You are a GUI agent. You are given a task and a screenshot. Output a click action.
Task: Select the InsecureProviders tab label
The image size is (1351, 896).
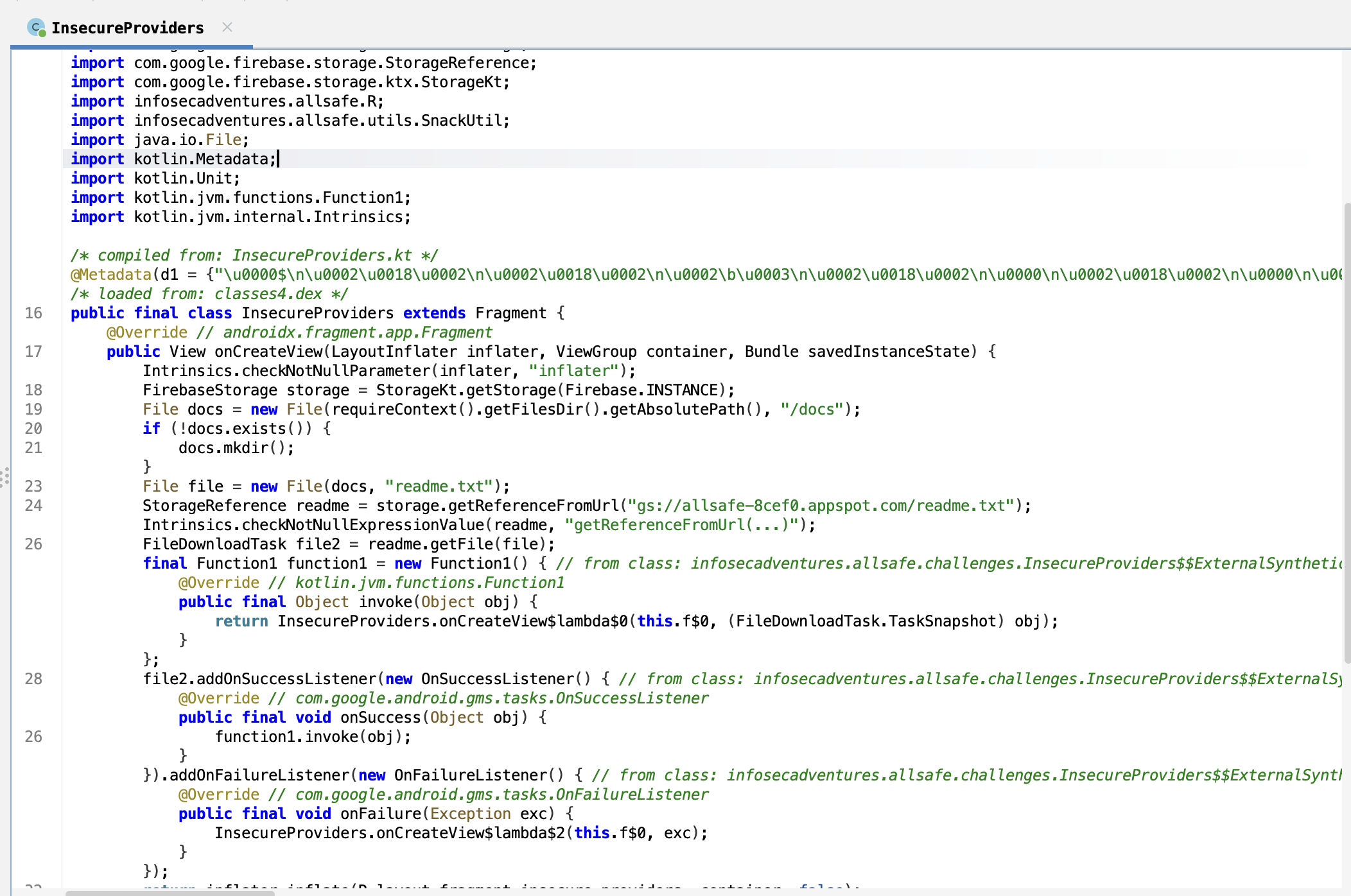pos(127,28)
